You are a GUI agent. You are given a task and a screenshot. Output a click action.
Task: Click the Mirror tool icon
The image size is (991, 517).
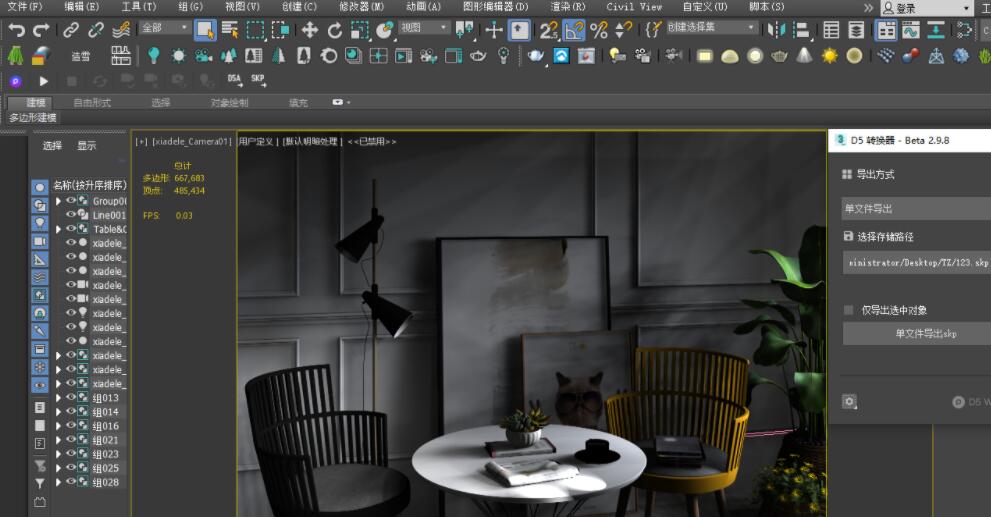tap(776, 30)
